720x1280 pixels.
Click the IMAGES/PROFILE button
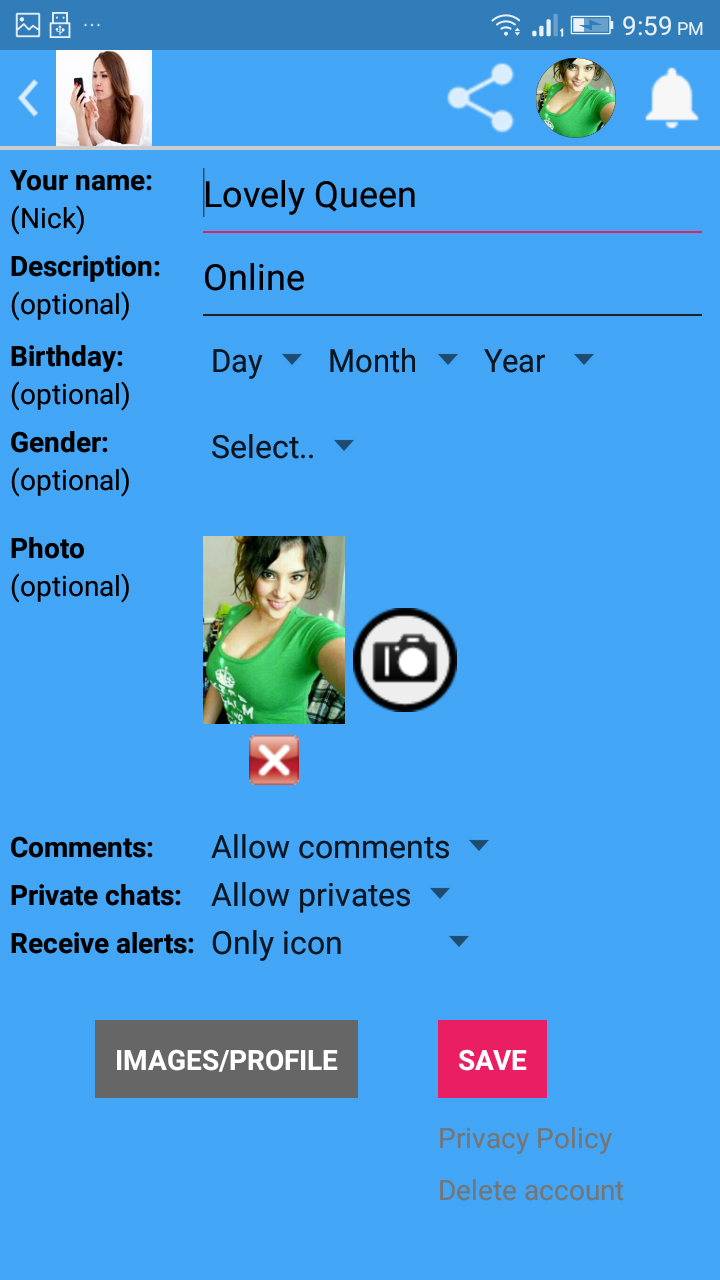(x=226, y=1059)
